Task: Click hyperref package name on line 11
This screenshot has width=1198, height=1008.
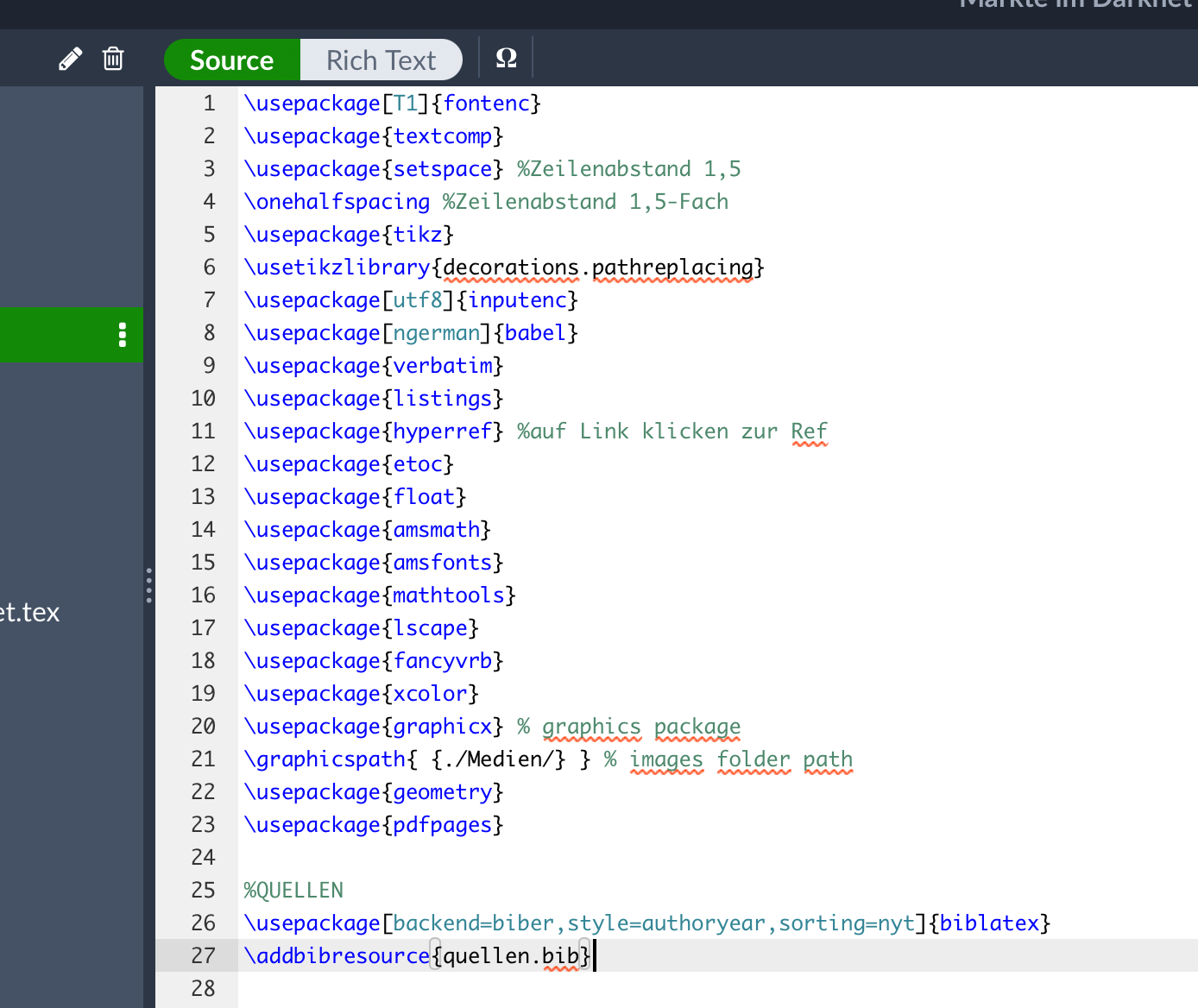Action: coord(442,432)
